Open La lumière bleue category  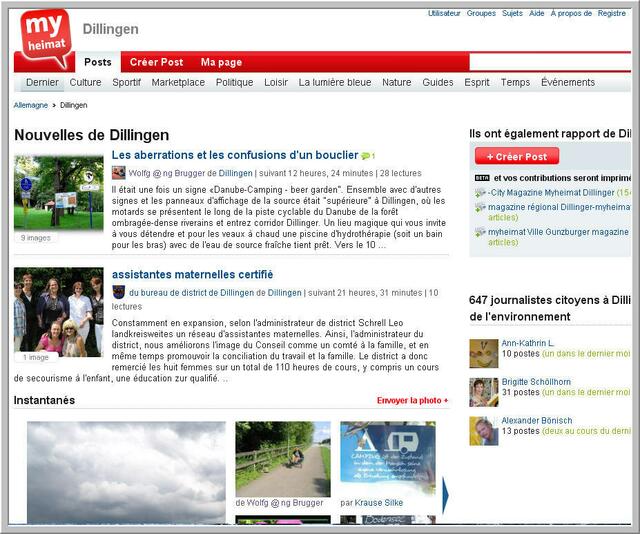point(335,82)
